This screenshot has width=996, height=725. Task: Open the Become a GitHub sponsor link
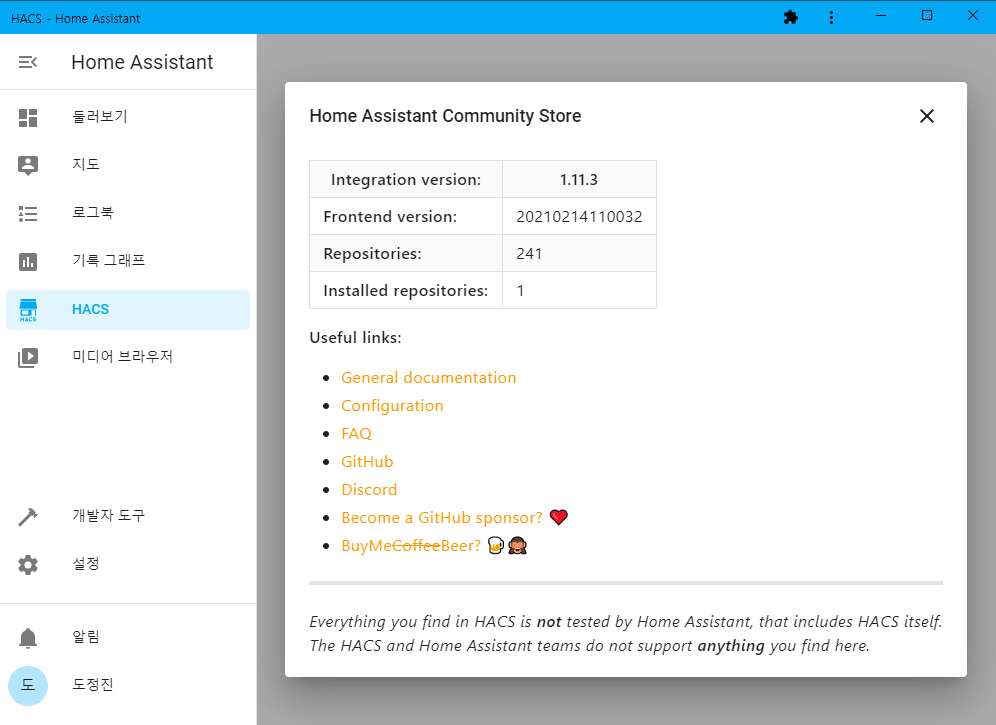point(442,518)
